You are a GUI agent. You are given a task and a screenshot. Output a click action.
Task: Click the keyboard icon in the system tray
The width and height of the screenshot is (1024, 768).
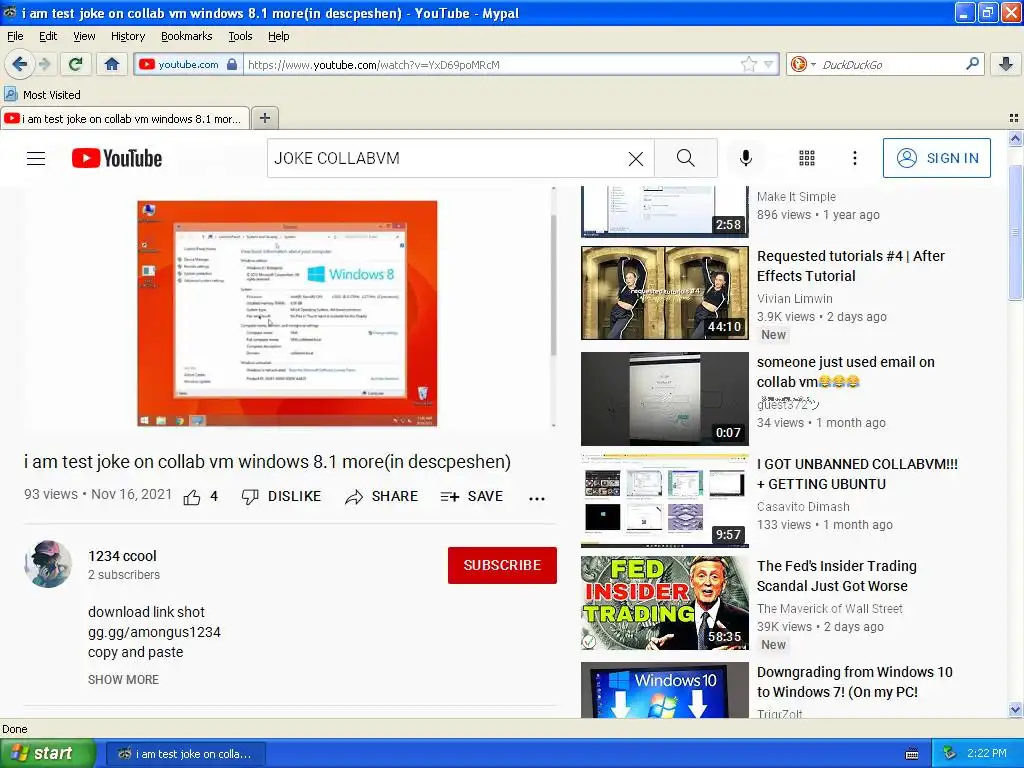click(x=912, y=754)
